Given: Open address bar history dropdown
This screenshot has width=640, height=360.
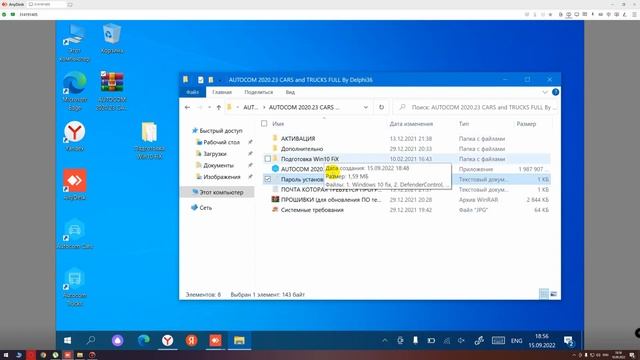Looking at the screenshot, I should point(366,107).
